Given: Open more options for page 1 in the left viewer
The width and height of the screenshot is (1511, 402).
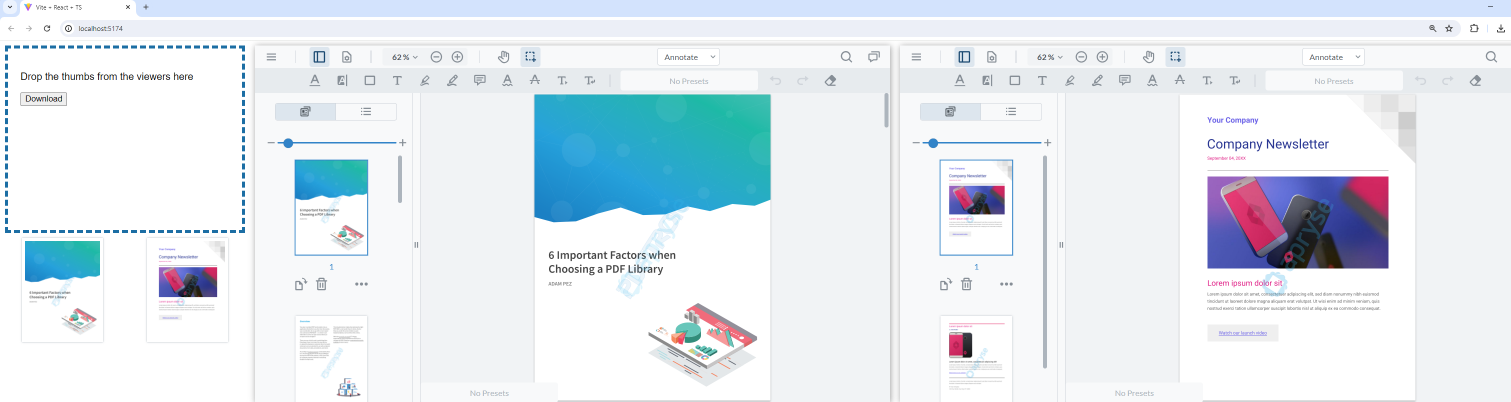Looking at the screenshot, I should coord(361,285).
